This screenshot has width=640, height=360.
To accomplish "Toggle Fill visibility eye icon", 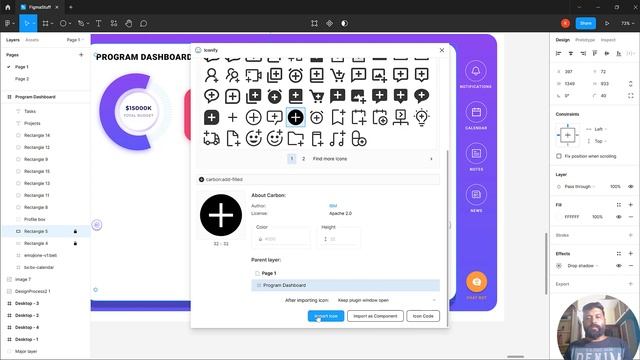I will [618, 217].
